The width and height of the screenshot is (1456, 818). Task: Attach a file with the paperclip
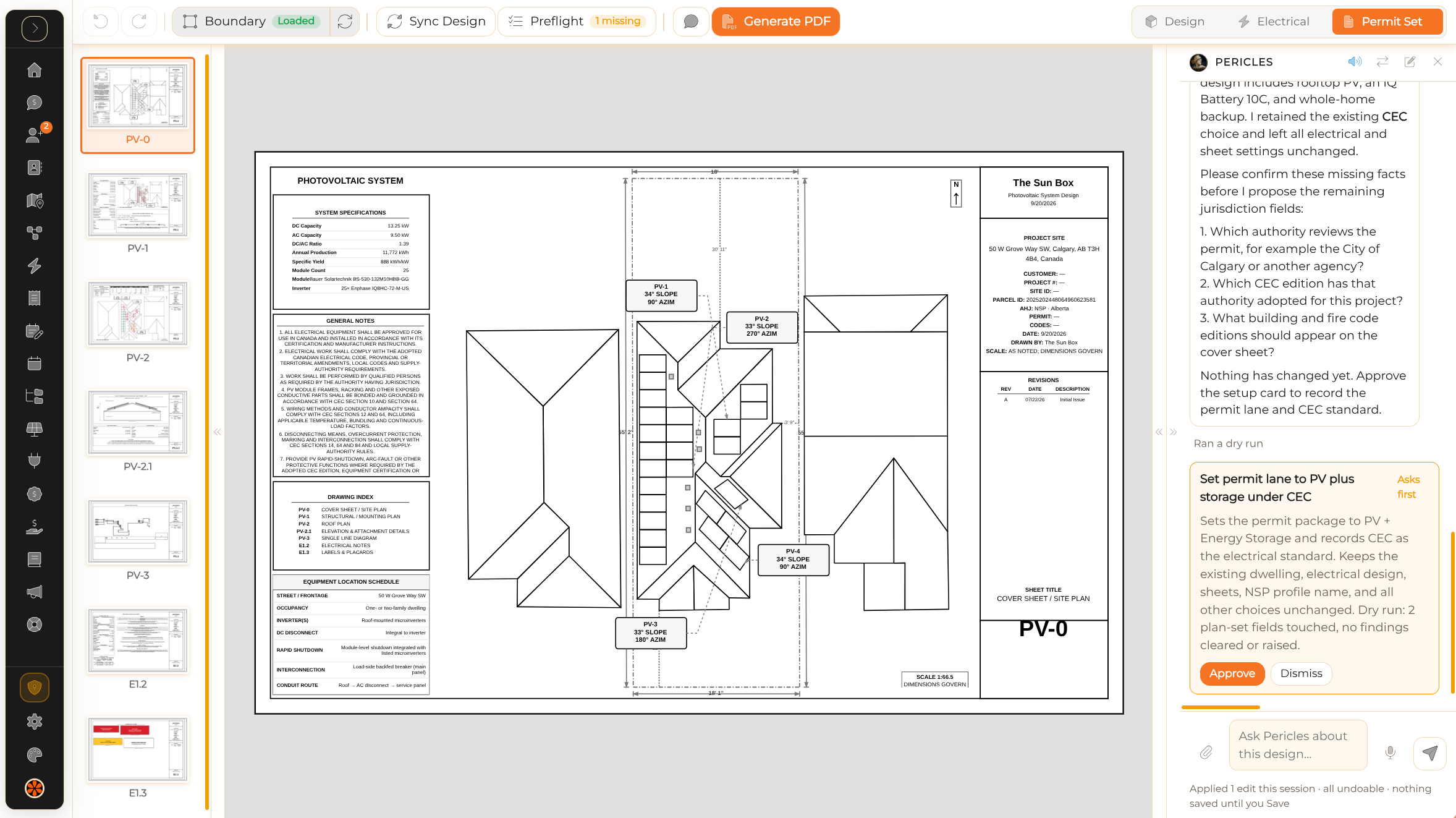click(x=1206, y=752)
